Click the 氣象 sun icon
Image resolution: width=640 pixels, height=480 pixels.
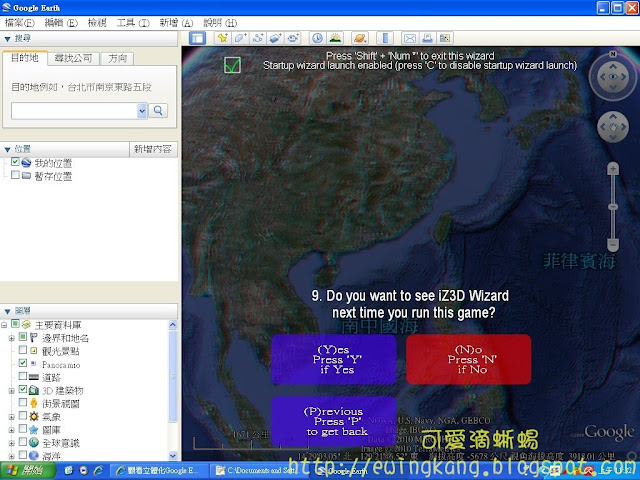(33, 416)
